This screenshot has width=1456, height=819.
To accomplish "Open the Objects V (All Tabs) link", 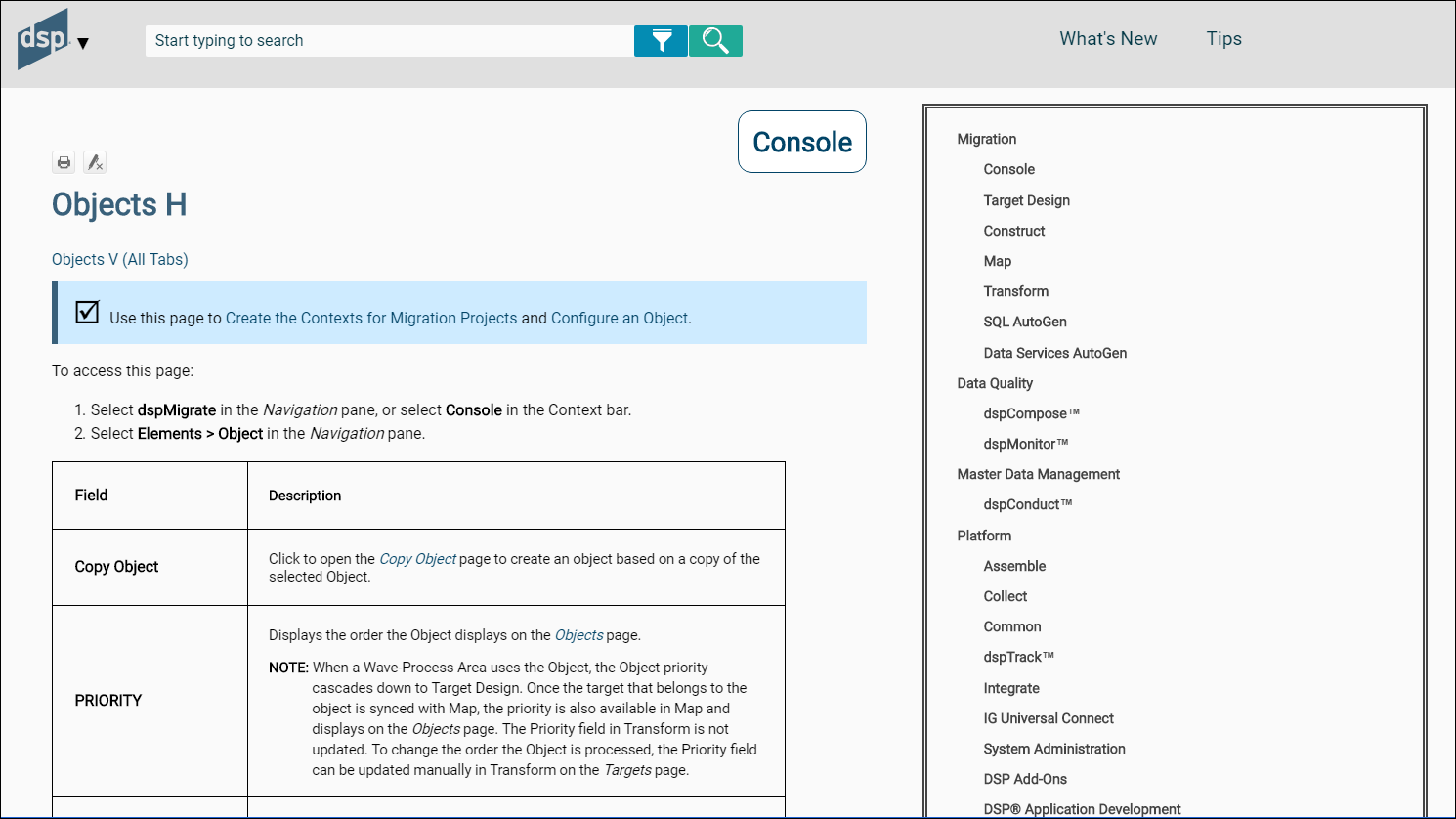I will click(x=120, y=259).
